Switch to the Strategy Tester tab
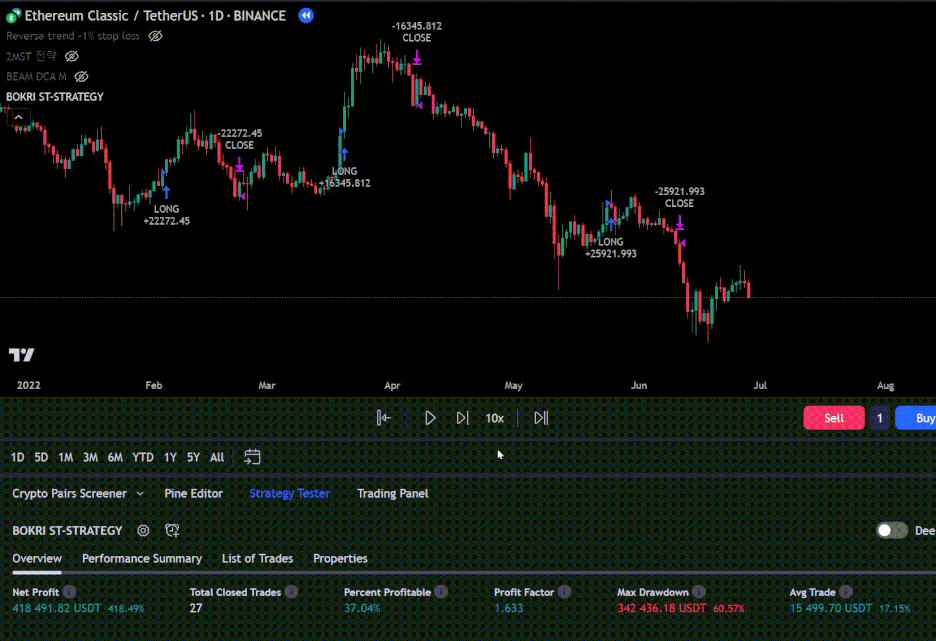936x641 pixels. [x=290, y=494]
